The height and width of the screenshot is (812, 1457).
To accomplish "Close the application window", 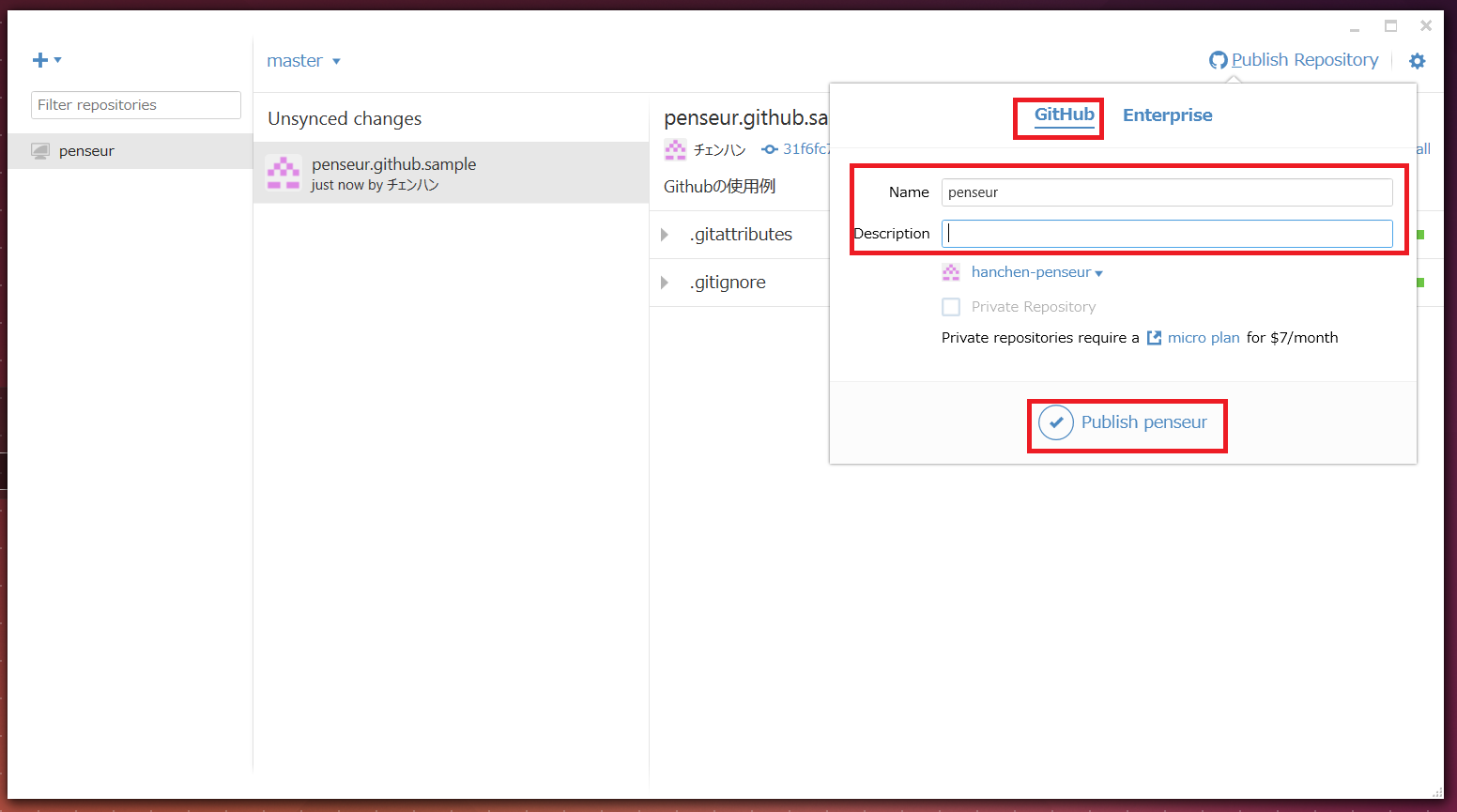I will point(1426,26).
